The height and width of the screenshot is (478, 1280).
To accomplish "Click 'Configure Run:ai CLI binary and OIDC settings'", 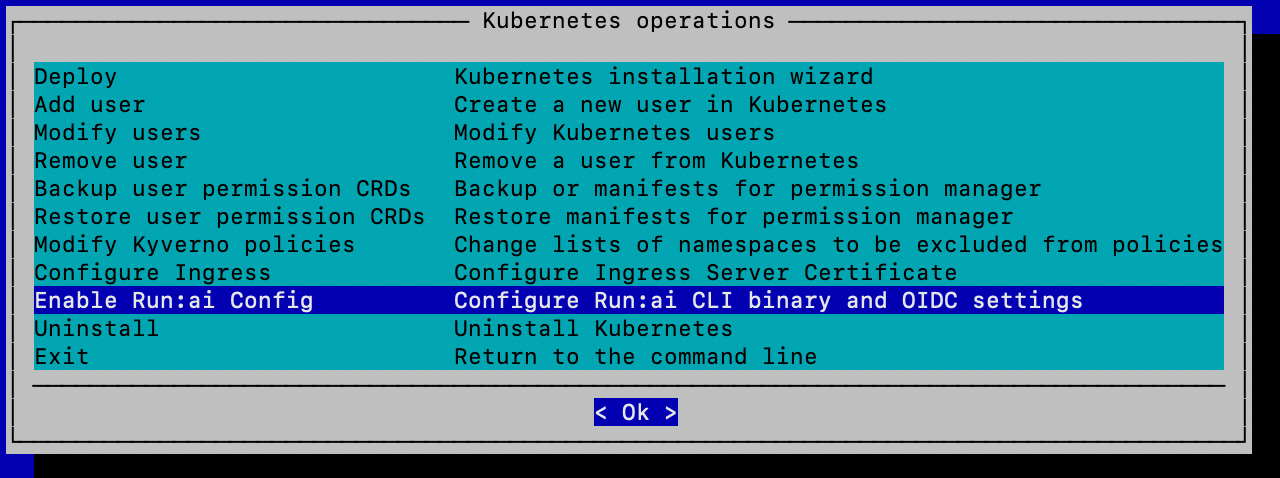I will pos(769,301).
